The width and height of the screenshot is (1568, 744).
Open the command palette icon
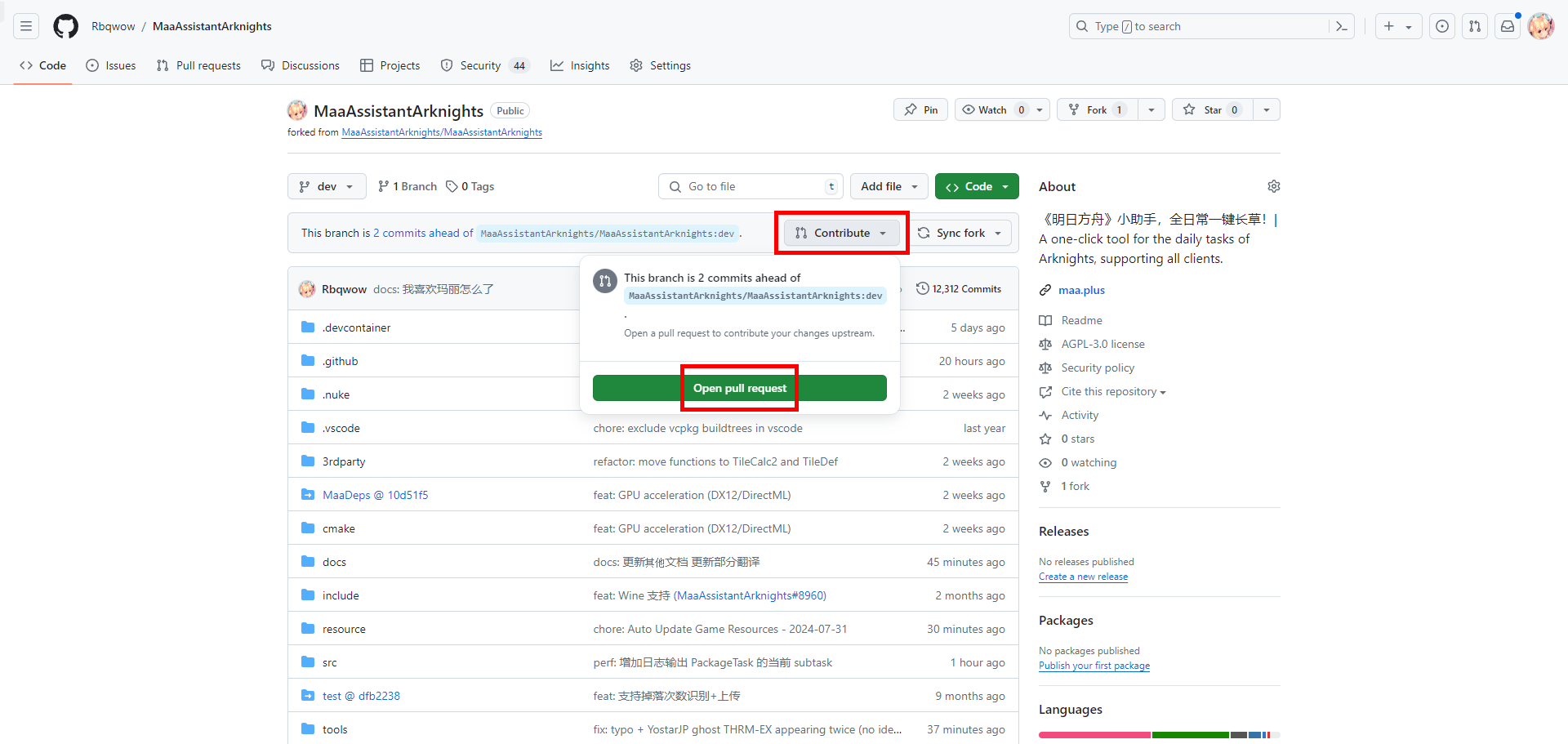(x=1341, y=26)
